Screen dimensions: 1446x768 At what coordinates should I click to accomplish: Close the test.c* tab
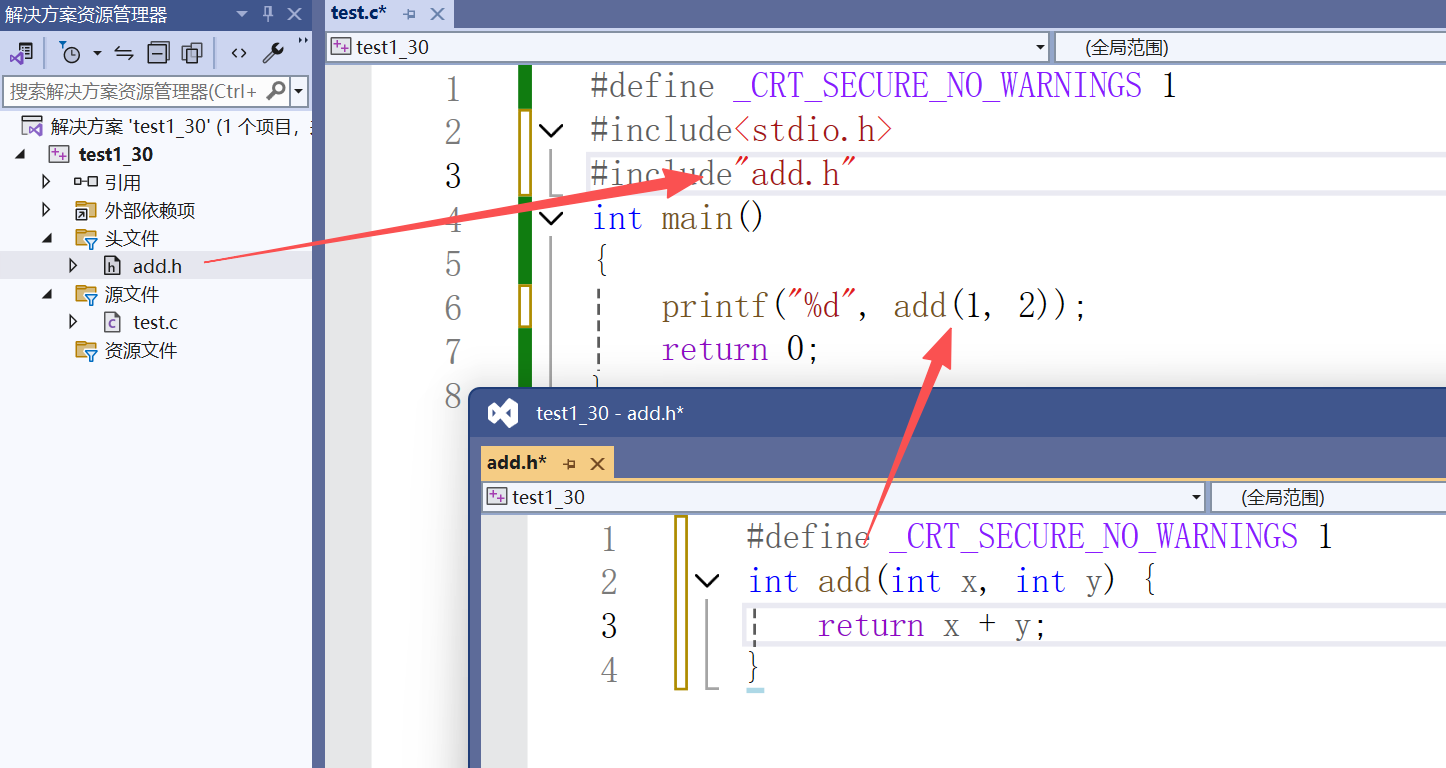(x=437, y=14)
